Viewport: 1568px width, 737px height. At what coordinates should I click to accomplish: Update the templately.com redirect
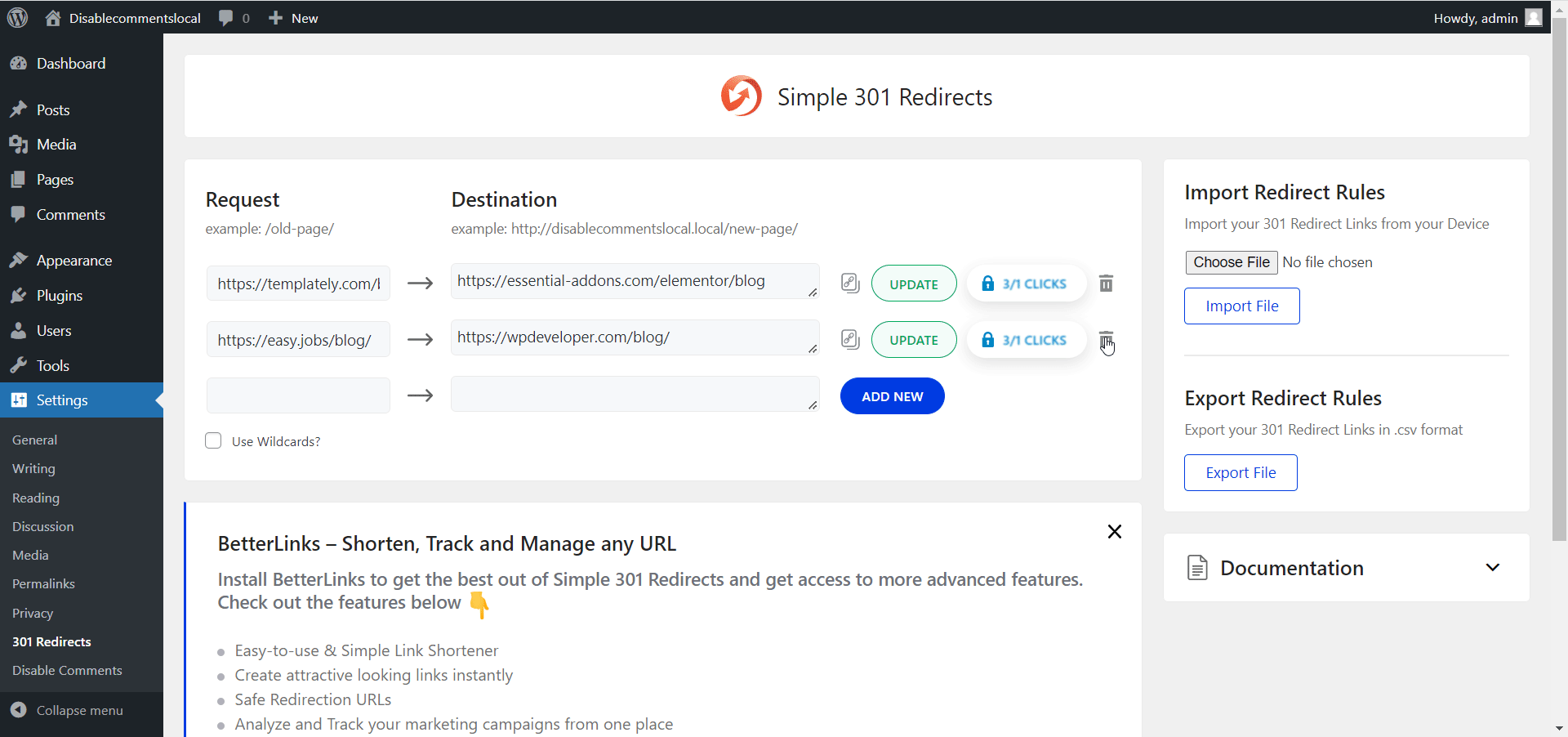[914, 284]
